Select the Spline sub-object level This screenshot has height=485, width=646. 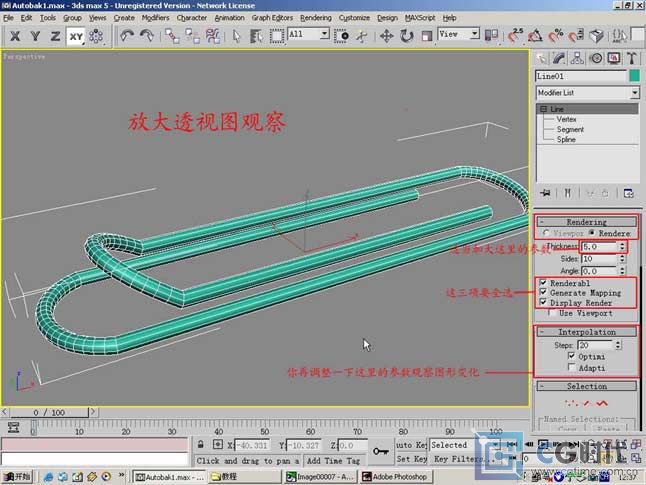pyautogui.click(x=566, y=139)
